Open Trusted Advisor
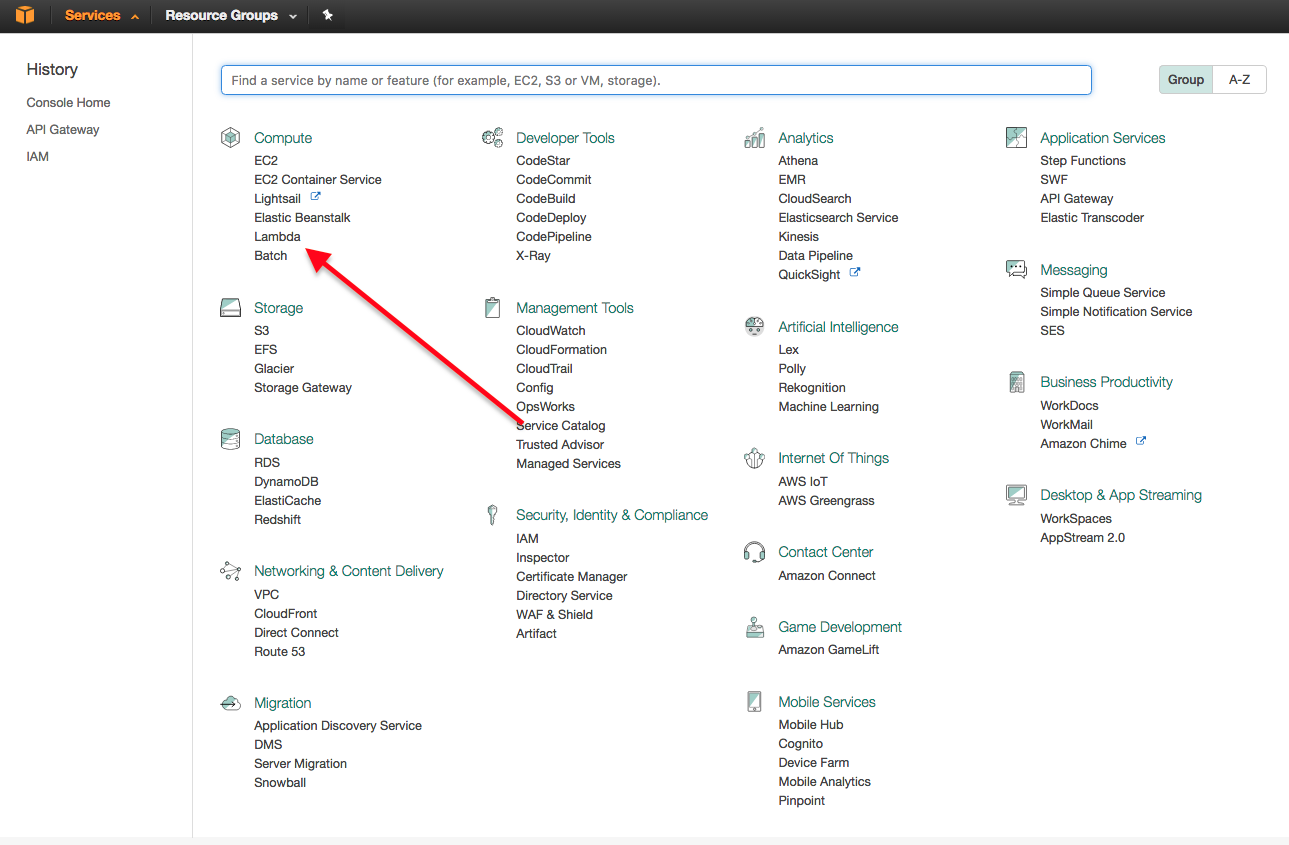 point(560,445)
